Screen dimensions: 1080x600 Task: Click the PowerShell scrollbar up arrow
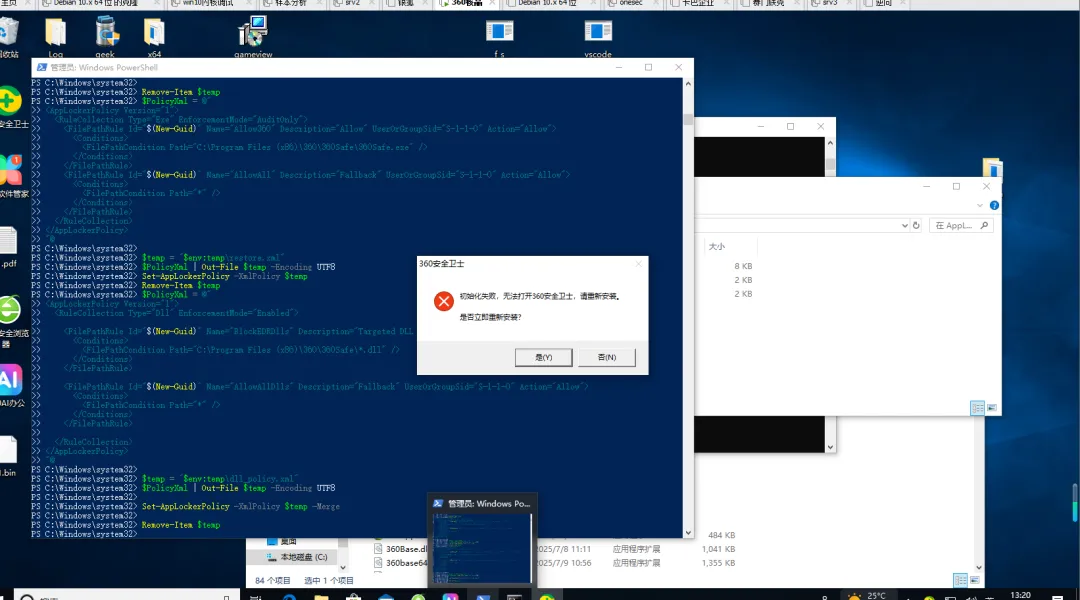click(x=688, y=83)
